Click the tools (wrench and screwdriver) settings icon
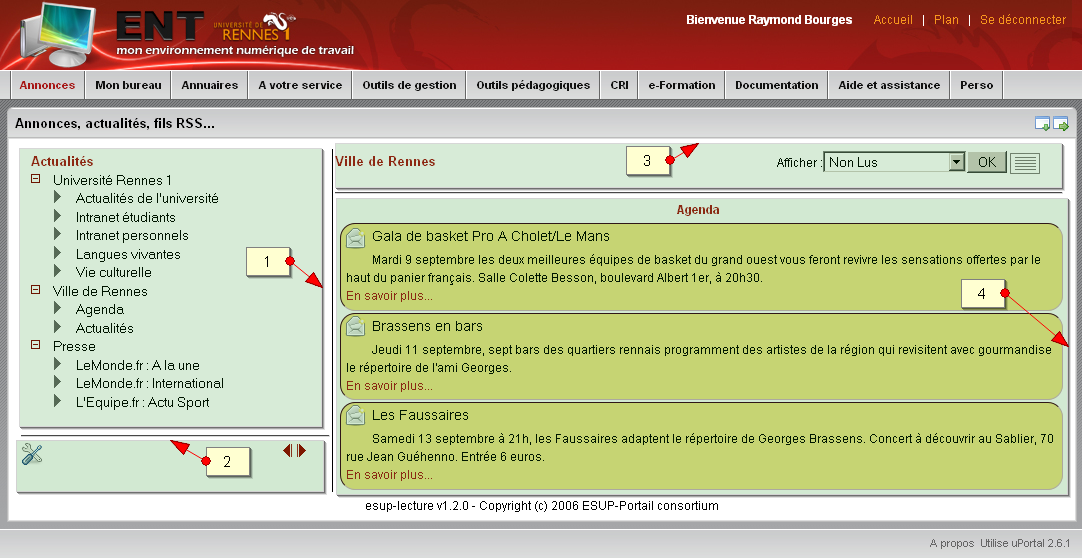 pyautogui.click(x=32, y=455)
